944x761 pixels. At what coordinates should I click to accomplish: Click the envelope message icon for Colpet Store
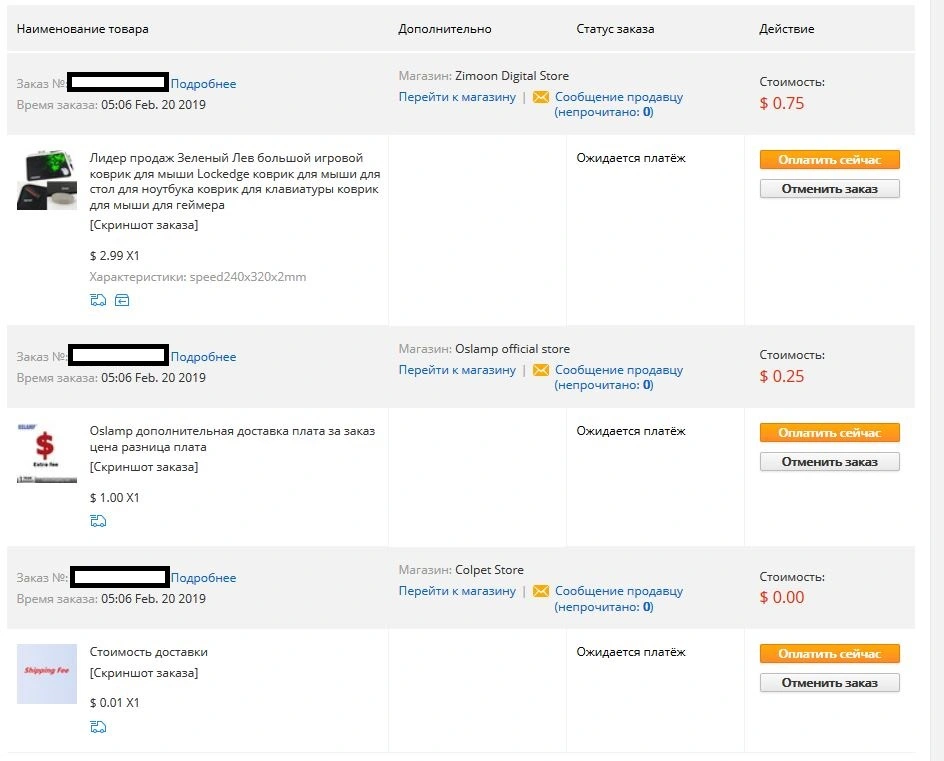[x=541, y=591]
